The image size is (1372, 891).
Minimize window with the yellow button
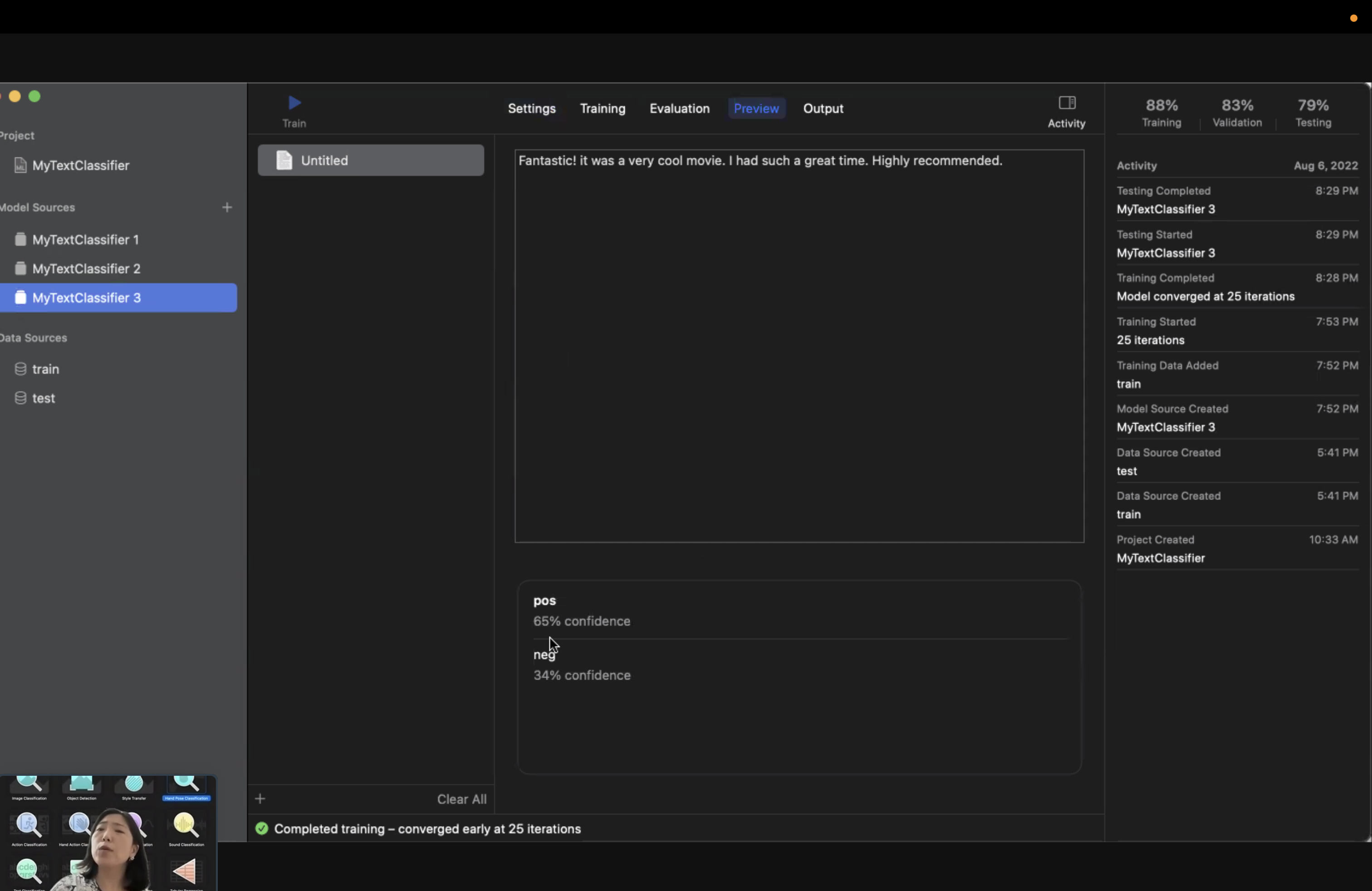click(15, 96)
